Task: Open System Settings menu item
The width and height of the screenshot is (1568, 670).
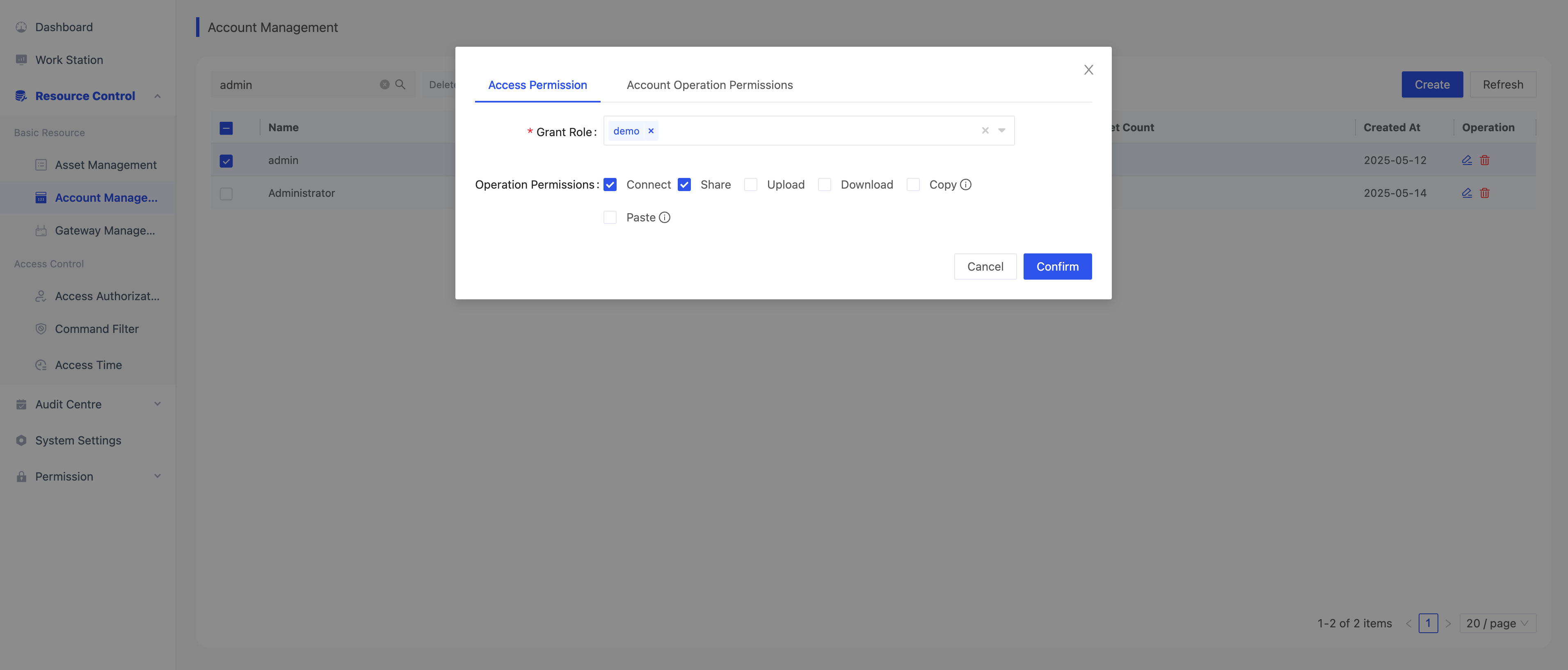Action: click(88, 440)
